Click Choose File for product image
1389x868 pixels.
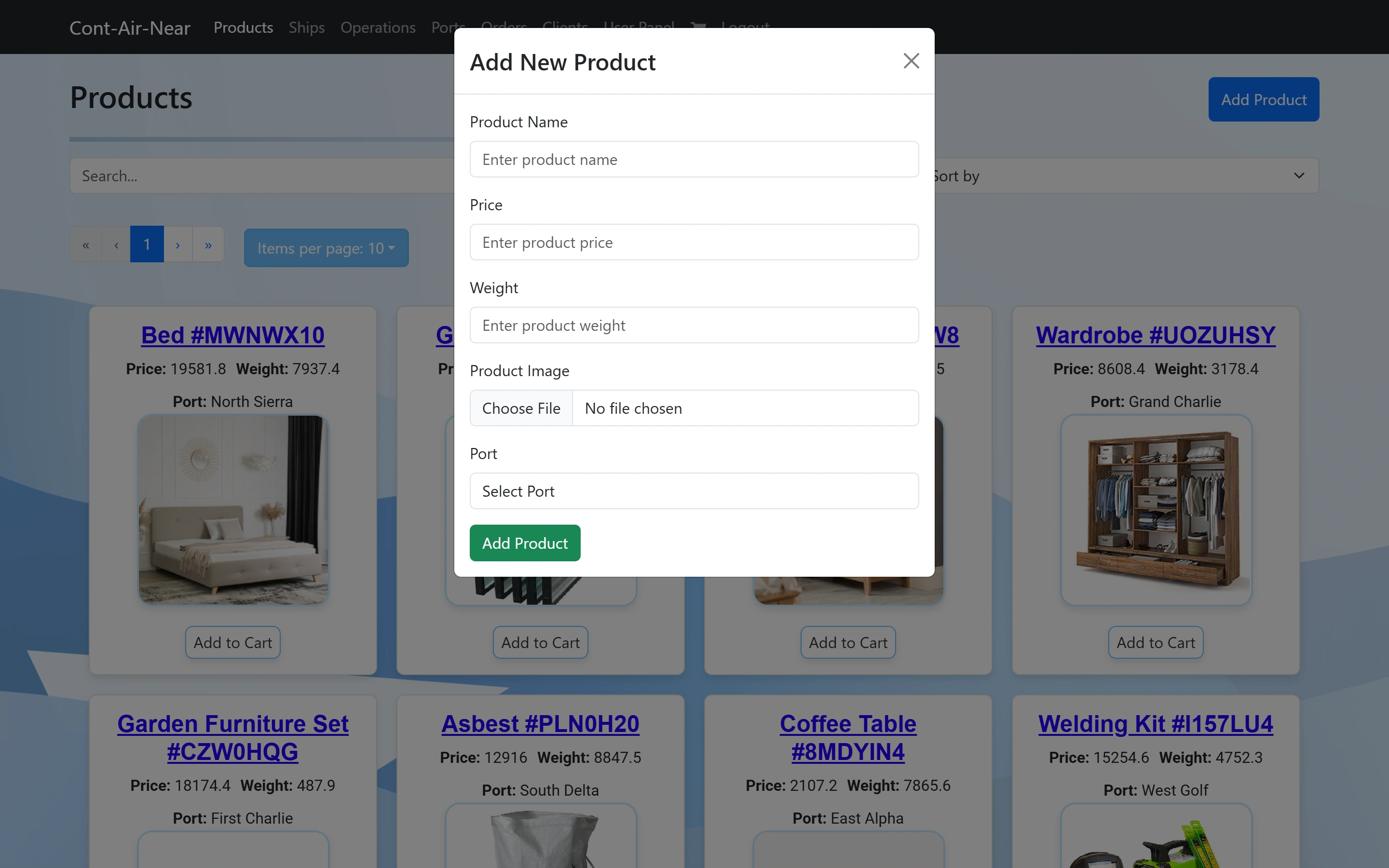click(x=520, y=408)
